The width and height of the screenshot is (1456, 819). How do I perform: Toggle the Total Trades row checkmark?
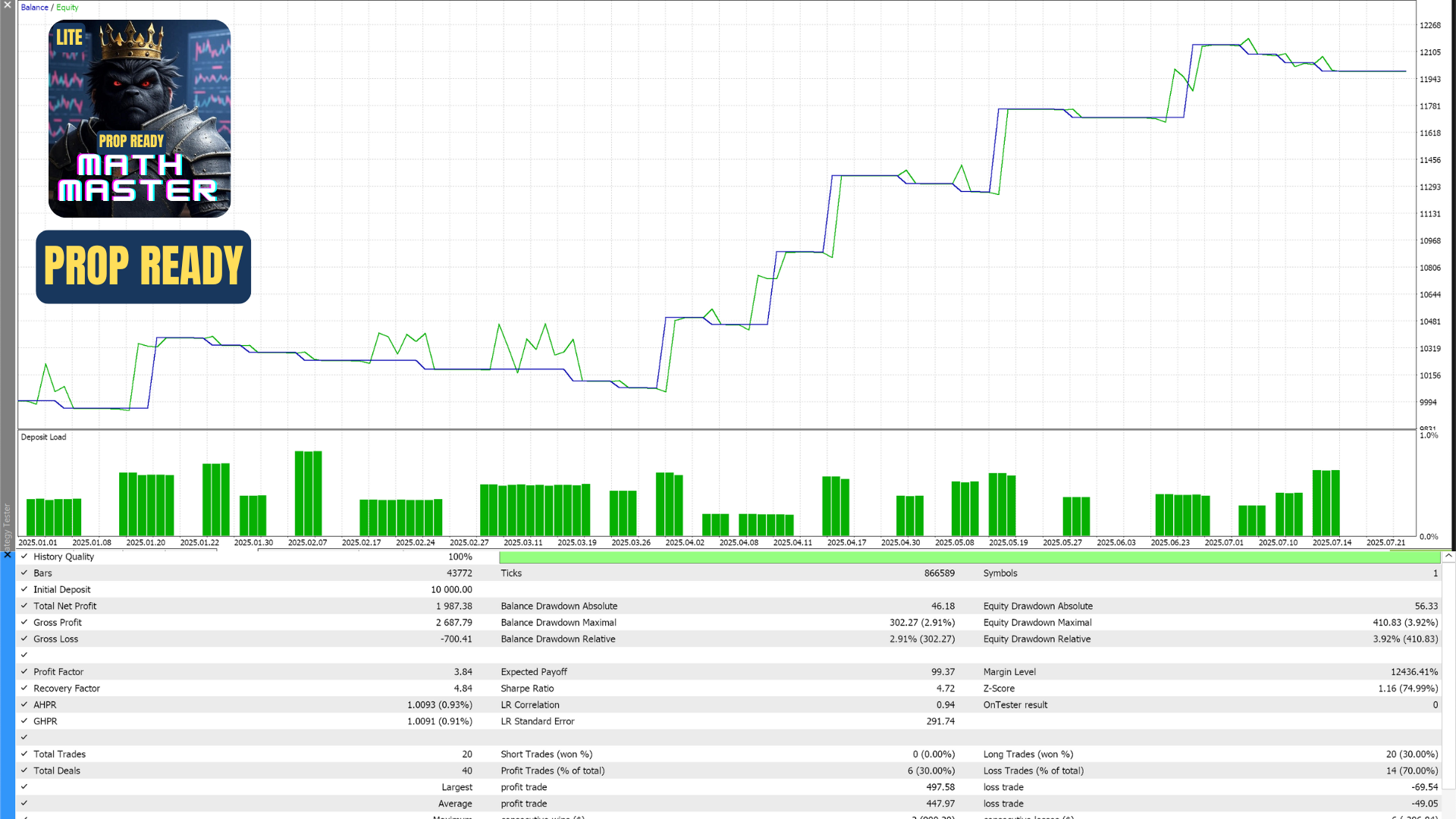pos(24,754)
